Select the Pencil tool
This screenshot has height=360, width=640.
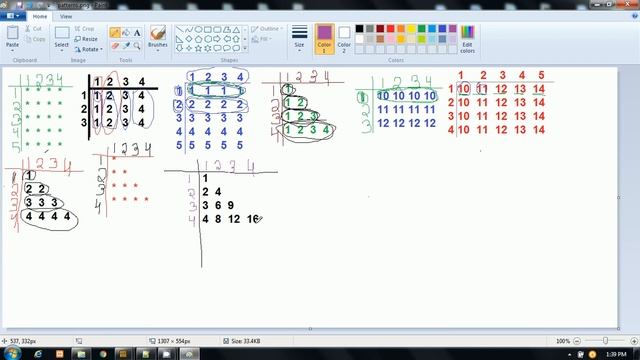[x=115, y=33]
